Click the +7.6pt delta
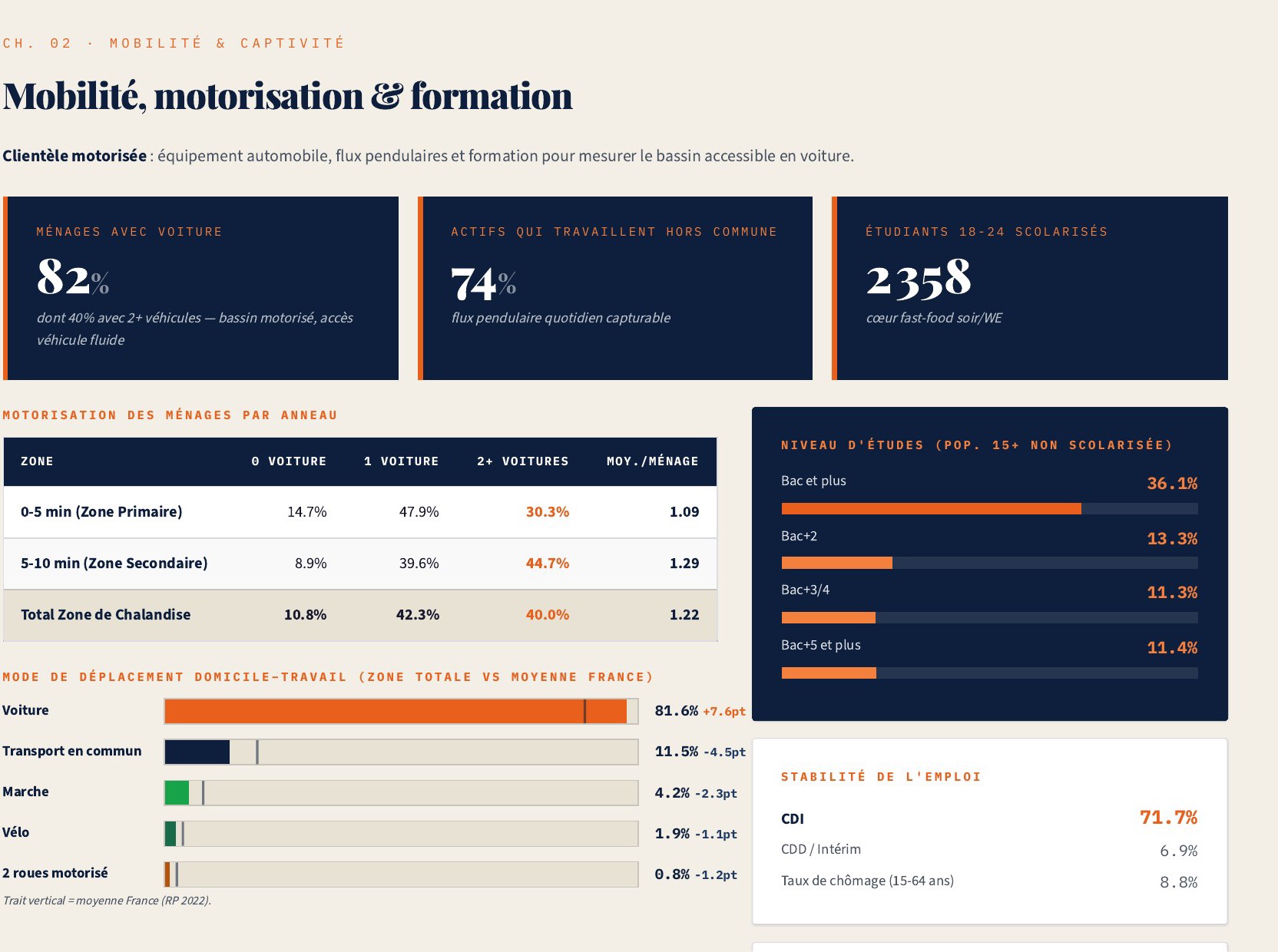This screenshot has height=952, width=1278. [x=724, y=712]
